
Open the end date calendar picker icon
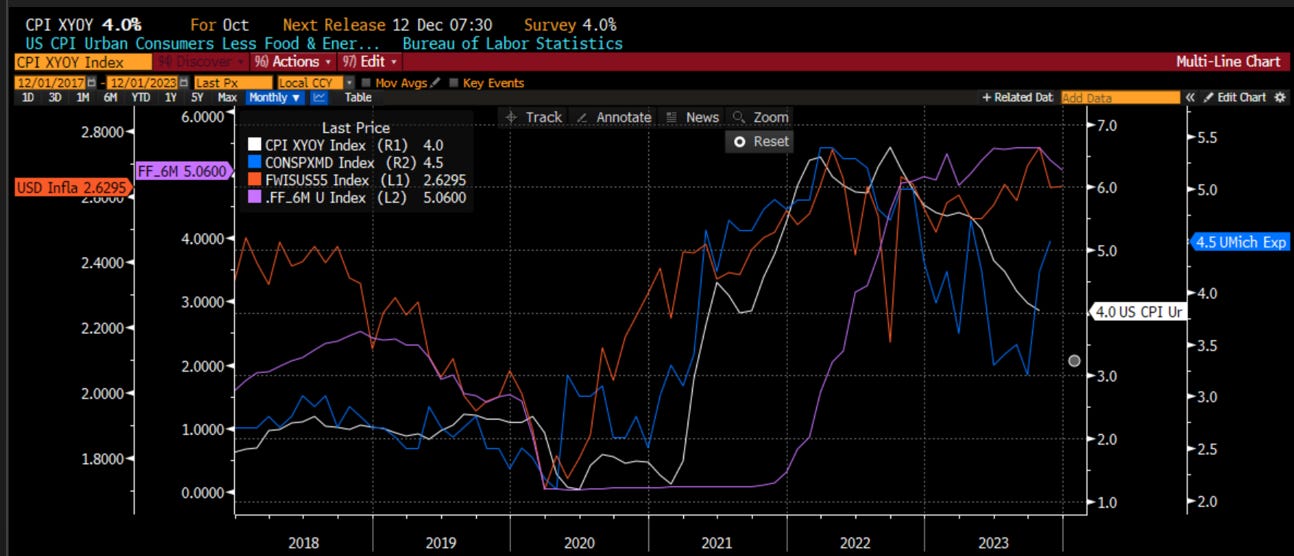point(186,83)
